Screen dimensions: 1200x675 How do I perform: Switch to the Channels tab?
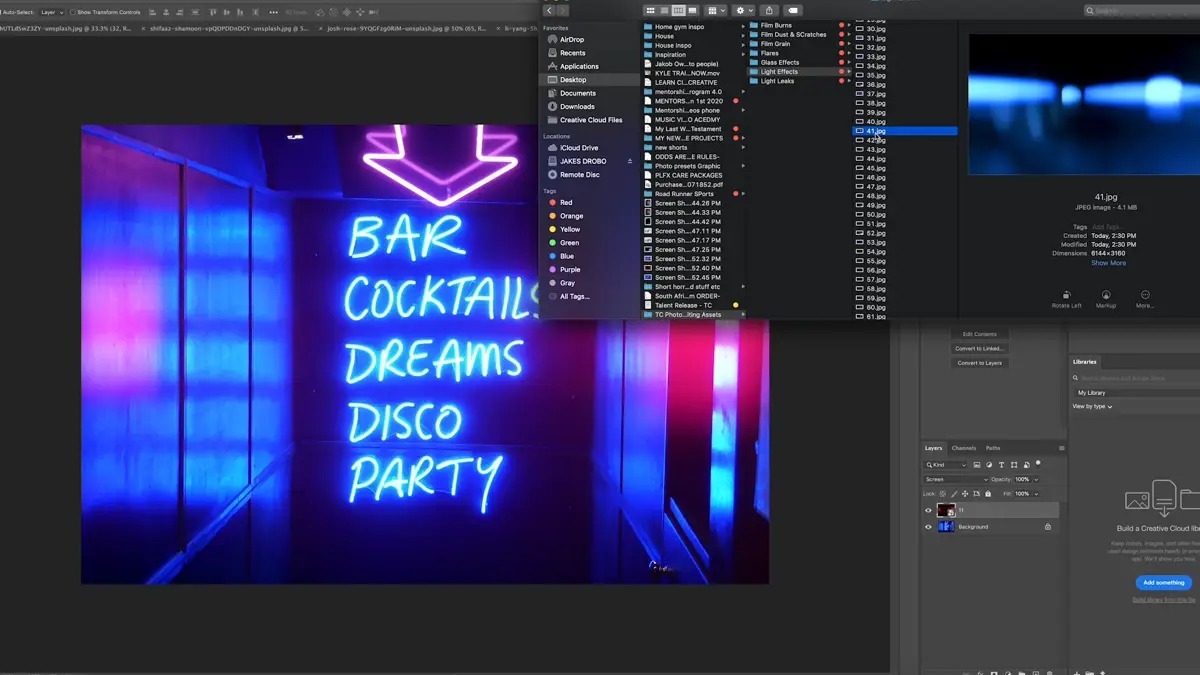pyautogui.click(x=963, y=448)
